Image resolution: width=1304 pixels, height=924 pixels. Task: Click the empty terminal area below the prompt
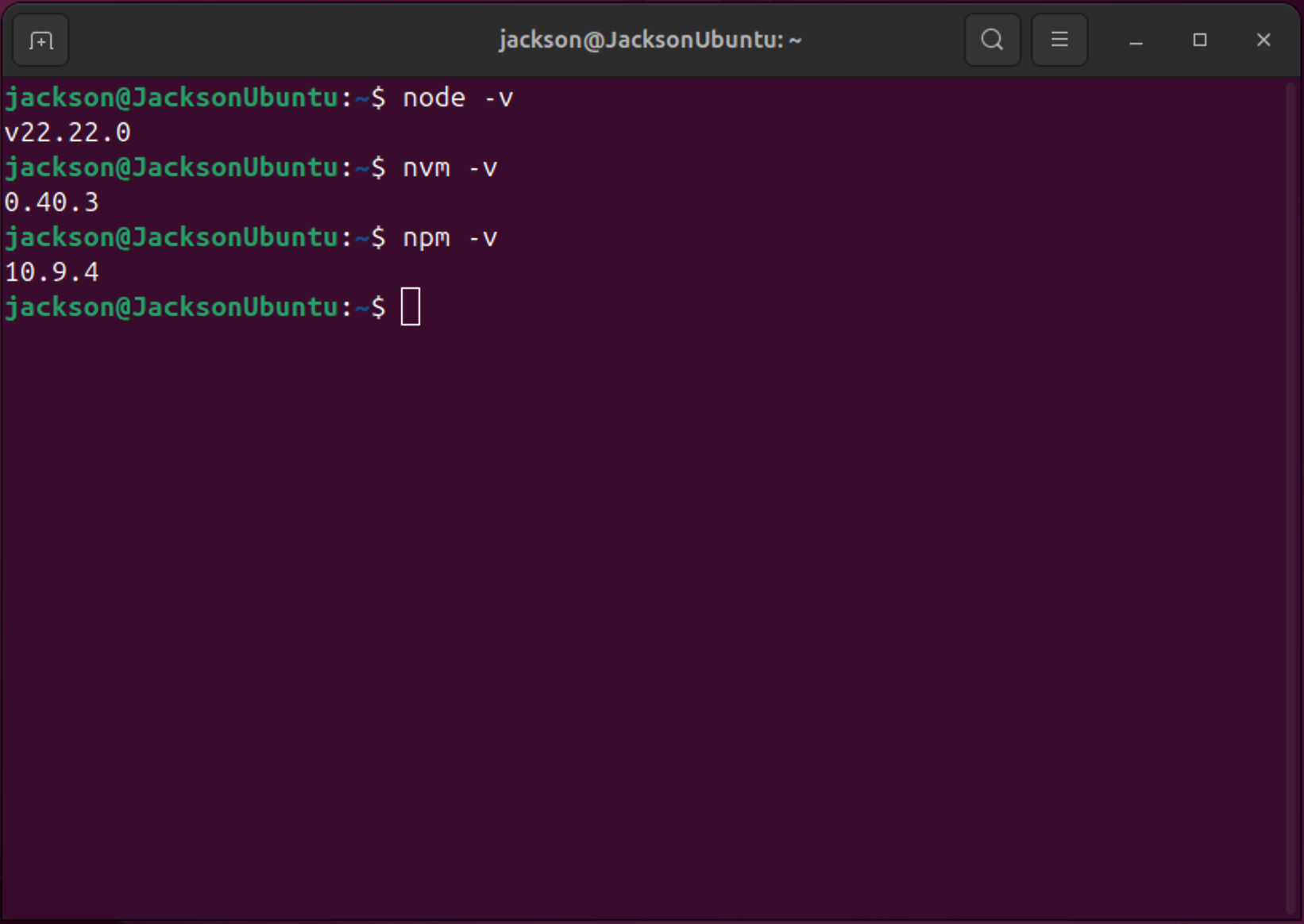[635, 595]
